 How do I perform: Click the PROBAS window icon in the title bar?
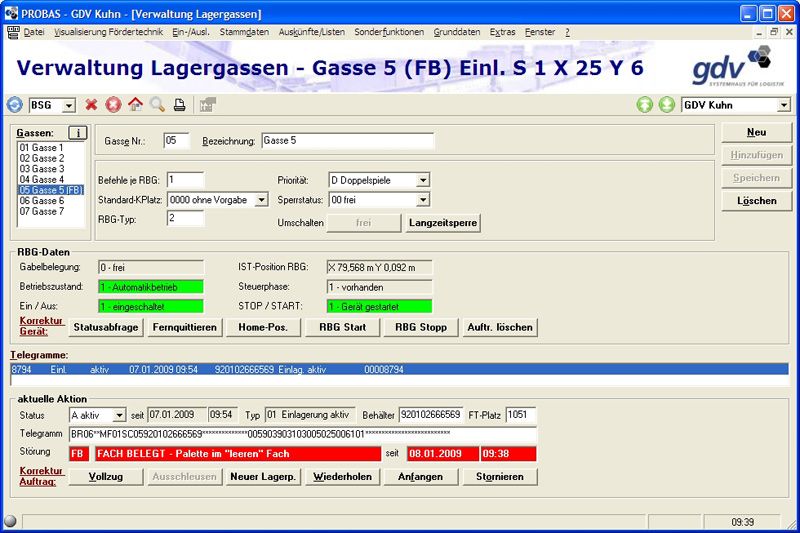pyautogui.click(x=11, y=13)
